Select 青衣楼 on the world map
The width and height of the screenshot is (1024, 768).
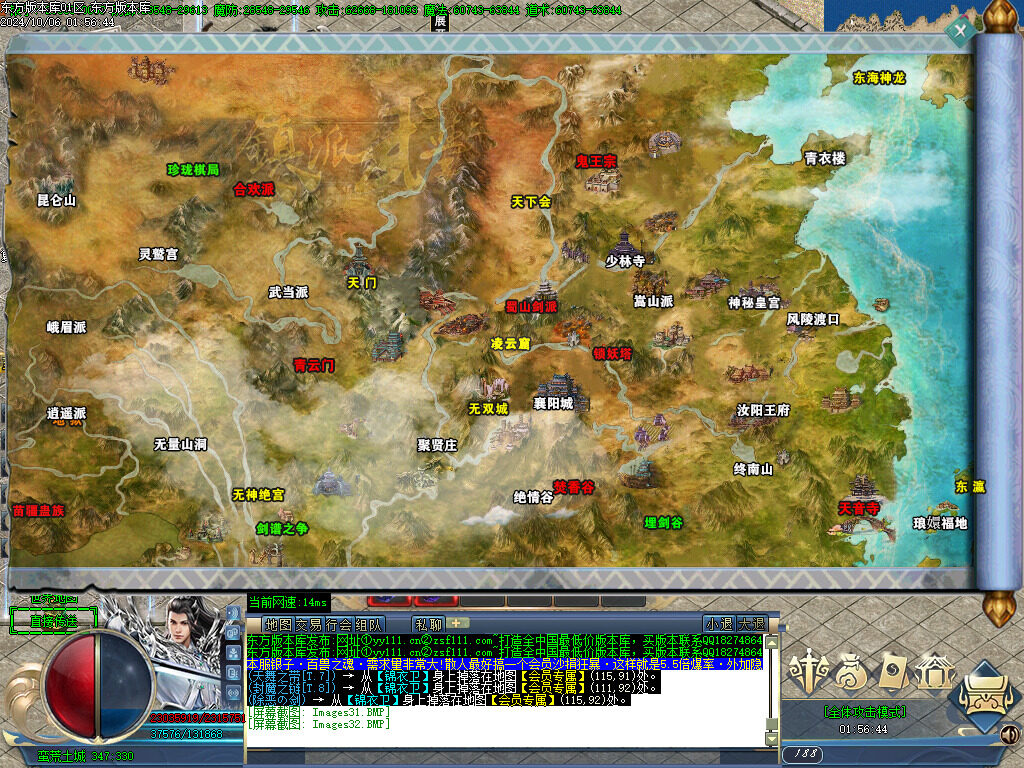(x=825, y=158)
